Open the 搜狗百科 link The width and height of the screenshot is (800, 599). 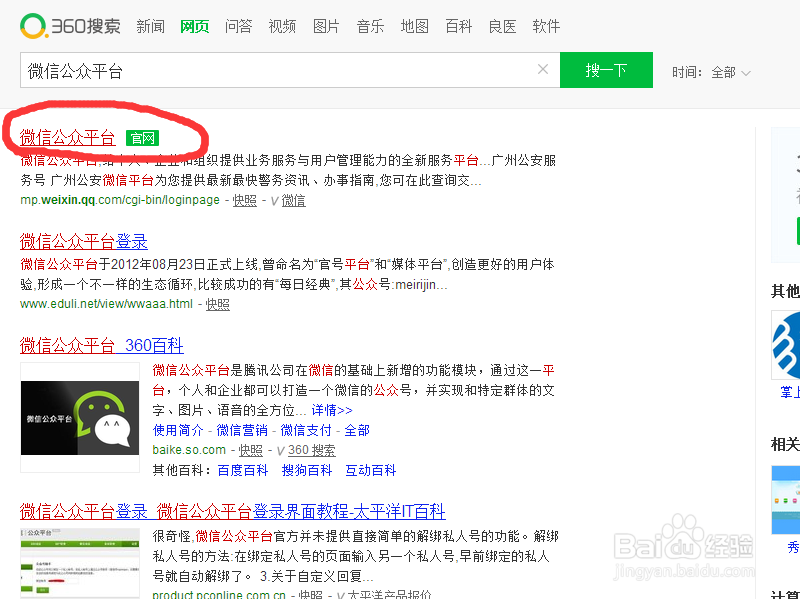[307, 470]
